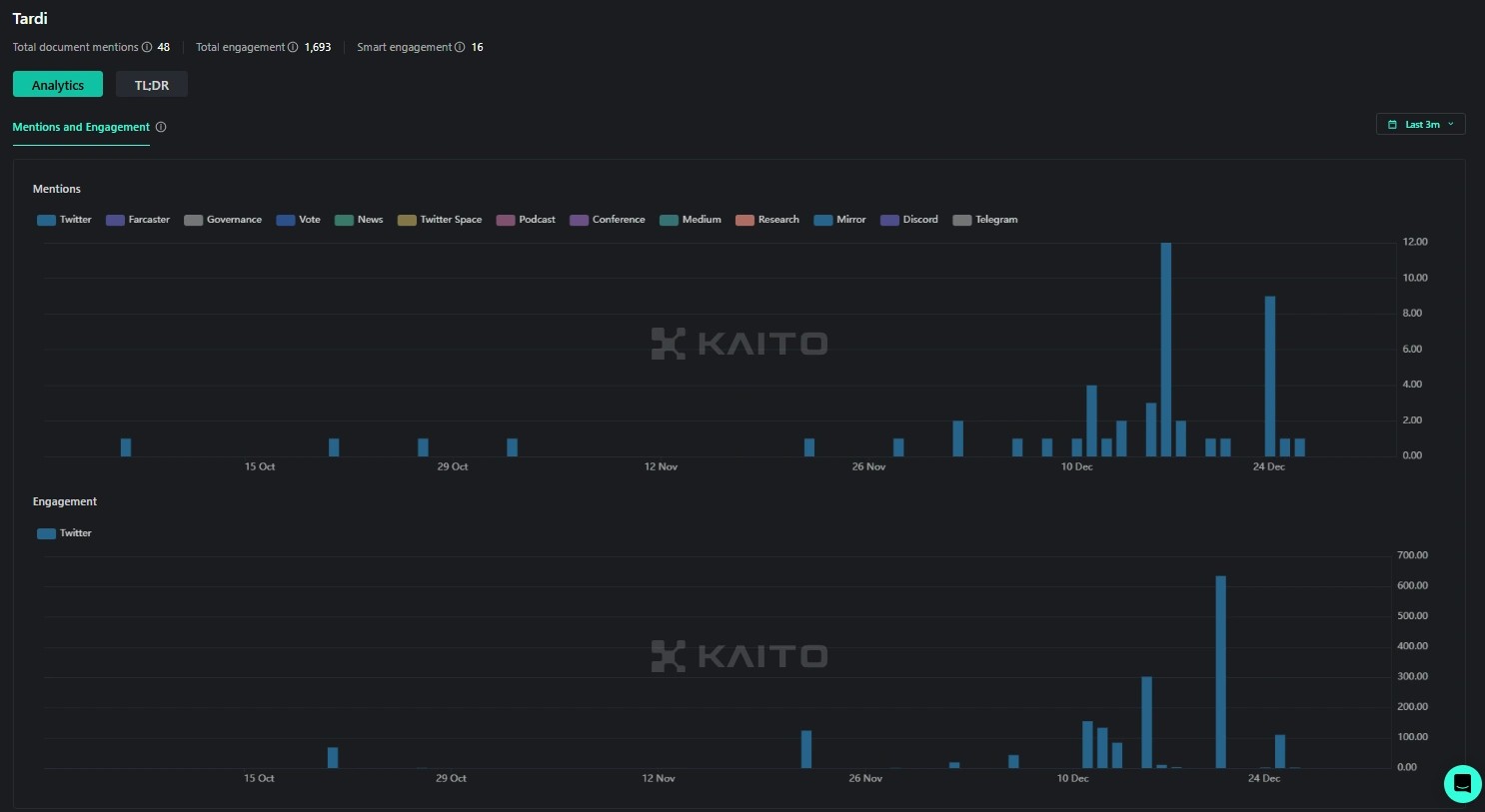Screen dimensions: 1485x812
Task: Click the calendar icon in the date range selector
Action: pyautogui.click(x=1392, y=125)
